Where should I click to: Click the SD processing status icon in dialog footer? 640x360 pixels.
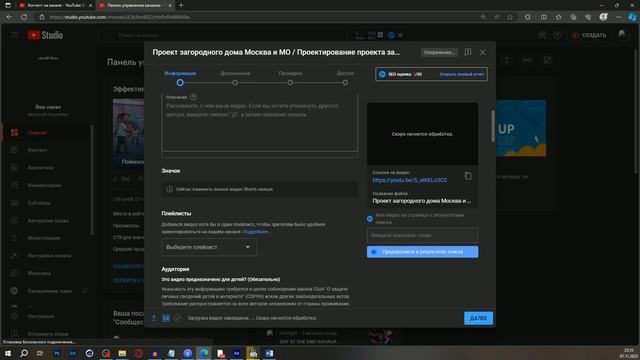[166, 318]
